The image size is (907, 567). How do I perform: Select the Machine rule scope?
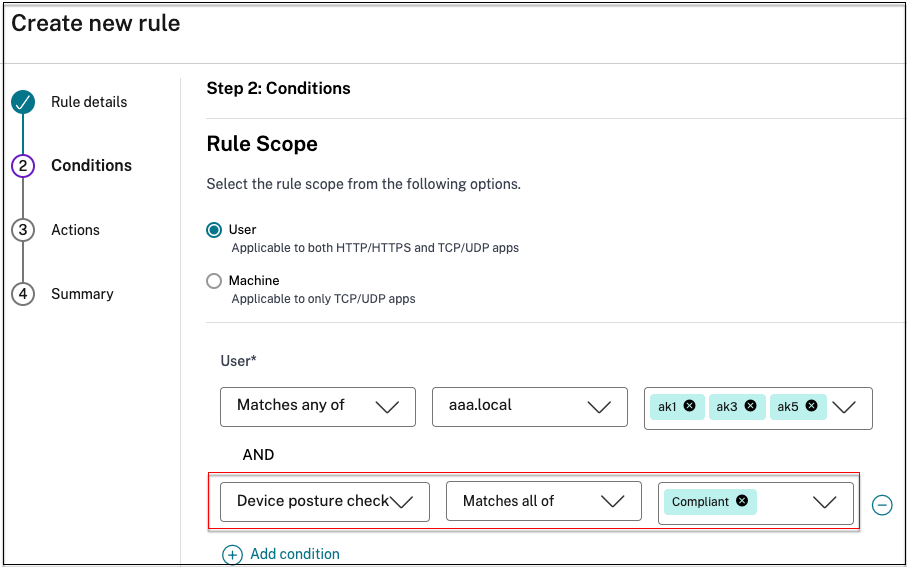pyautogui.click(x=214, y=281)
